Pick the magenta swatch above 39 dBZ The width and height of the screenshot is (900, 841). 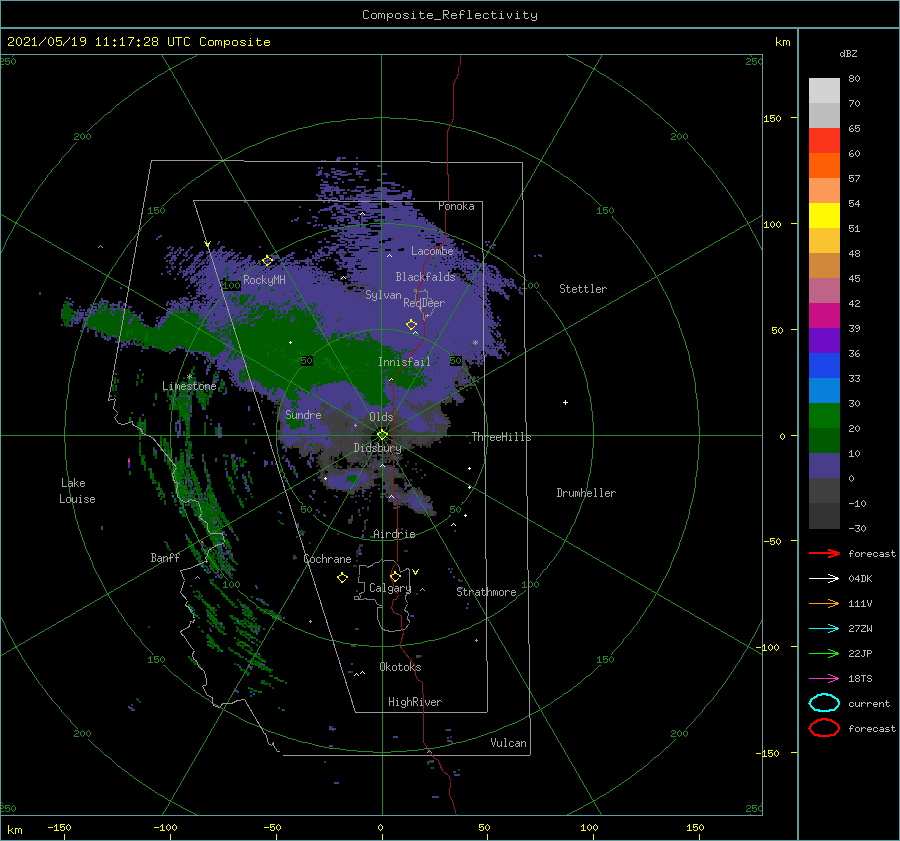(x=824, y=315)
